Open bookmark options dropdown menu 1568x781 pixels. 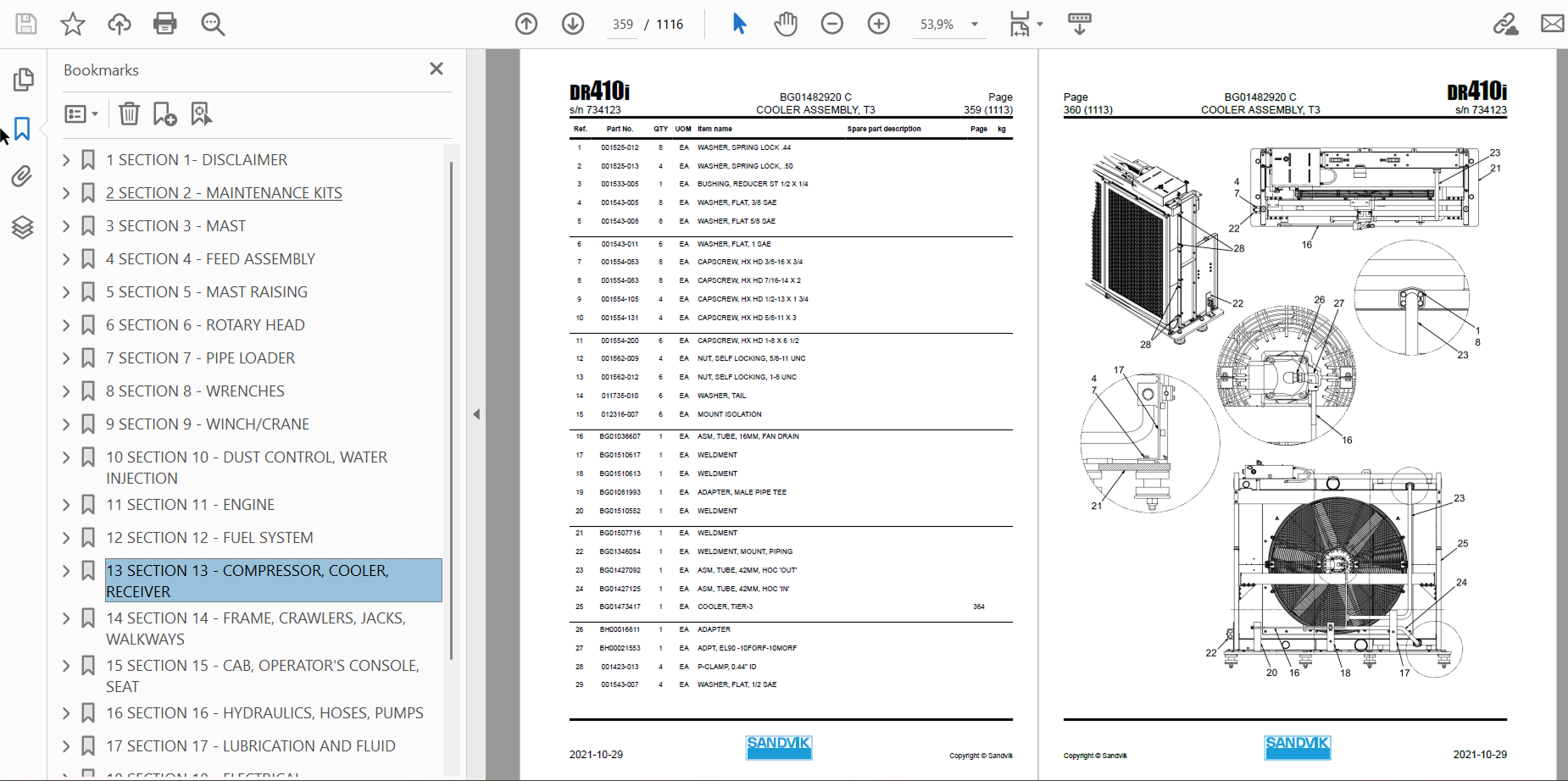(81, 114)
